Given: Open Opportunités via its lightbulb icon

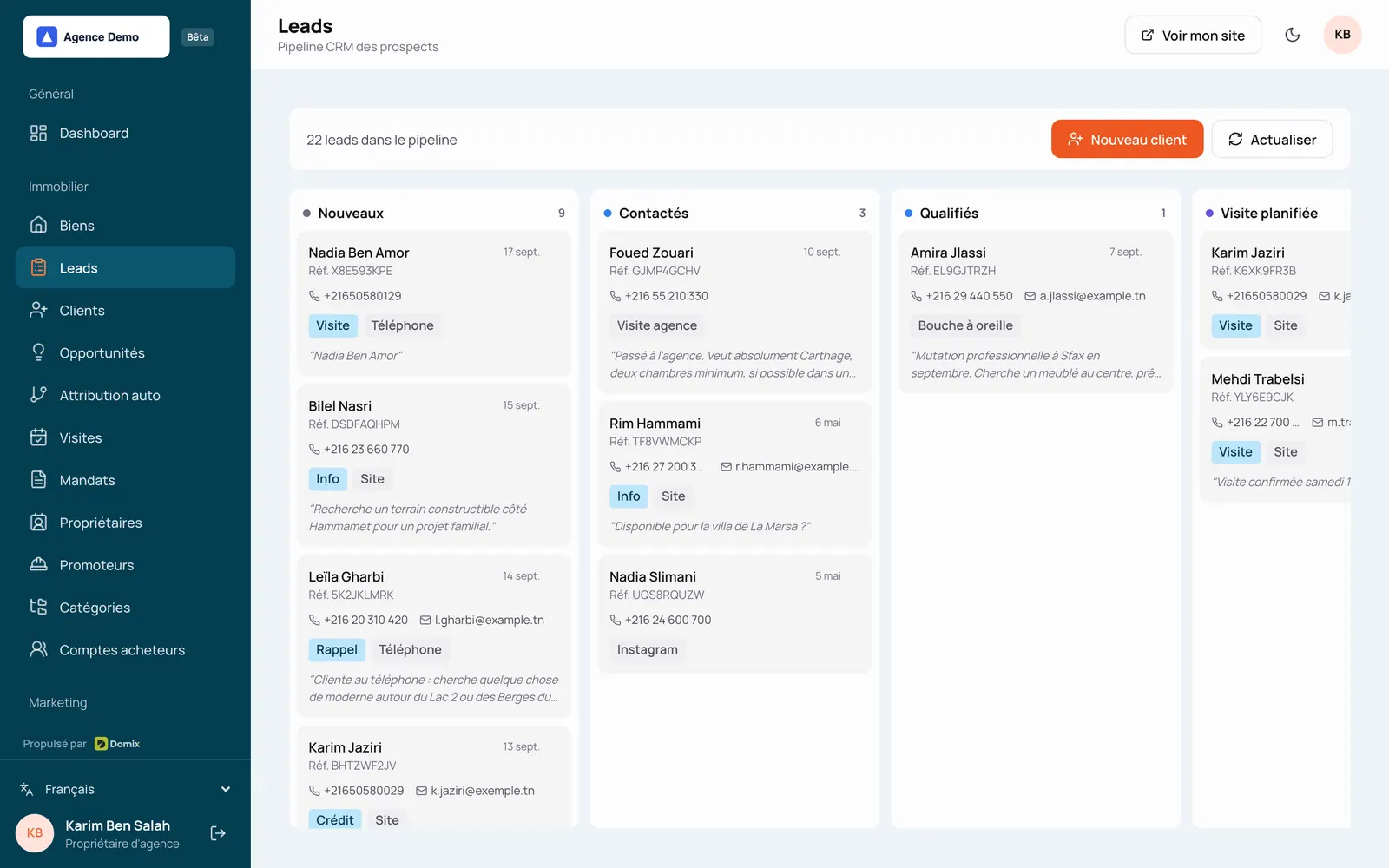Looking at the screenshot, I should [x=38, y=352].
